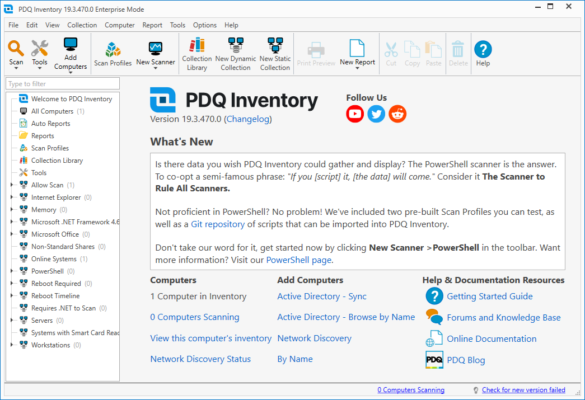Click 0 Computers Scanning in status bar
Image resolution: width=585 pixels, height=400 pixels.
coord(411,390)
